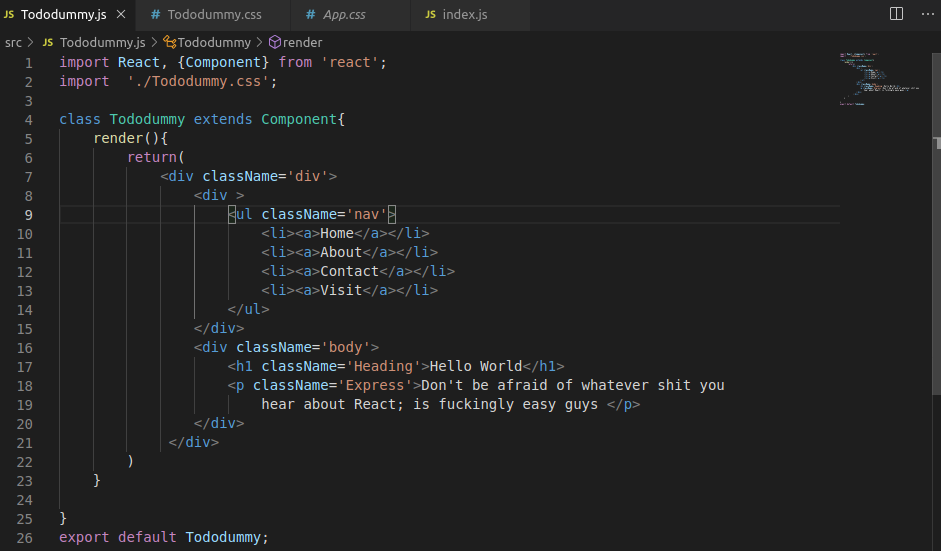
Task: Click the CSS hash icon on Tododummy.css tab
Action: click(155, 14)
